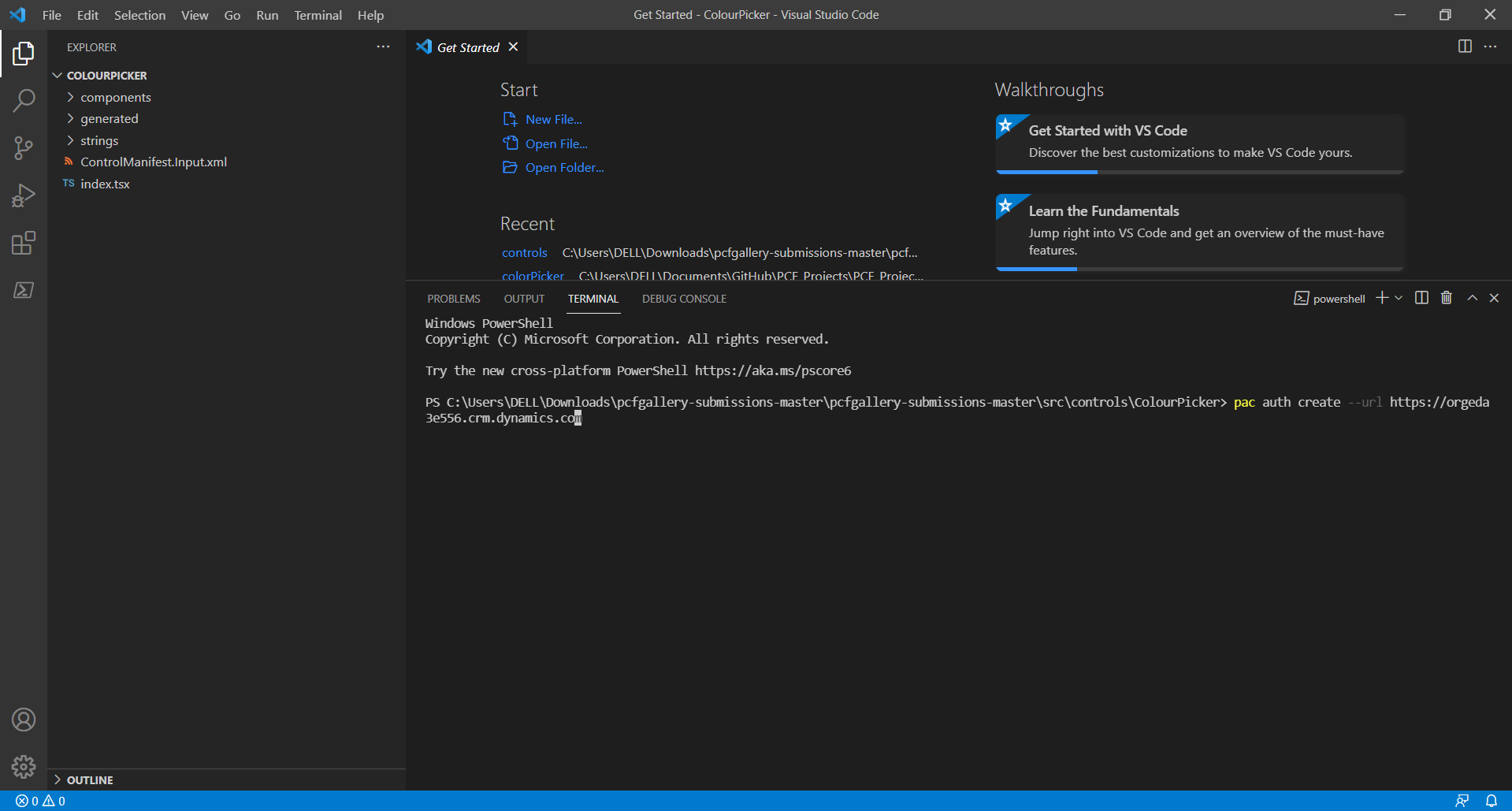
Task: Open the Source Control view
Action: point(24,148)
